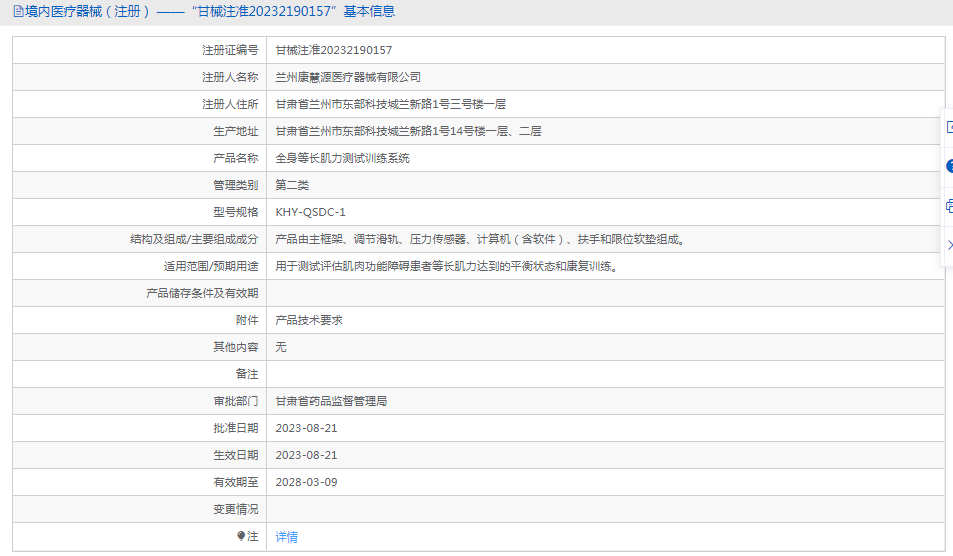Select approval department 甘肃省药品监督管理局
Image resolution: width=953 pixels, height=556 pixels.
tap(331, 401)
